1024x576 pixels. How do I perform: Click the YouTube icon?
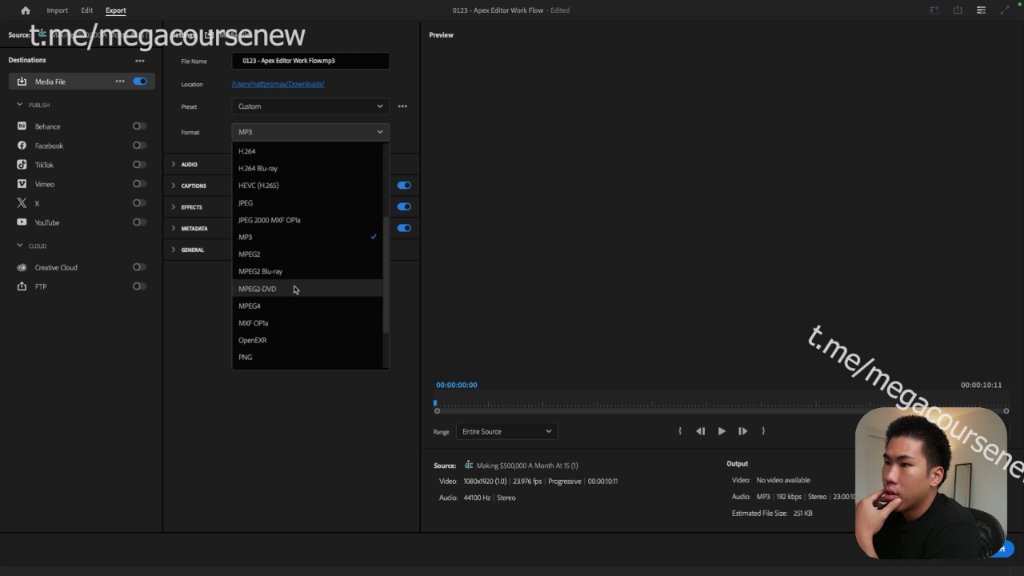pos(22,222)
